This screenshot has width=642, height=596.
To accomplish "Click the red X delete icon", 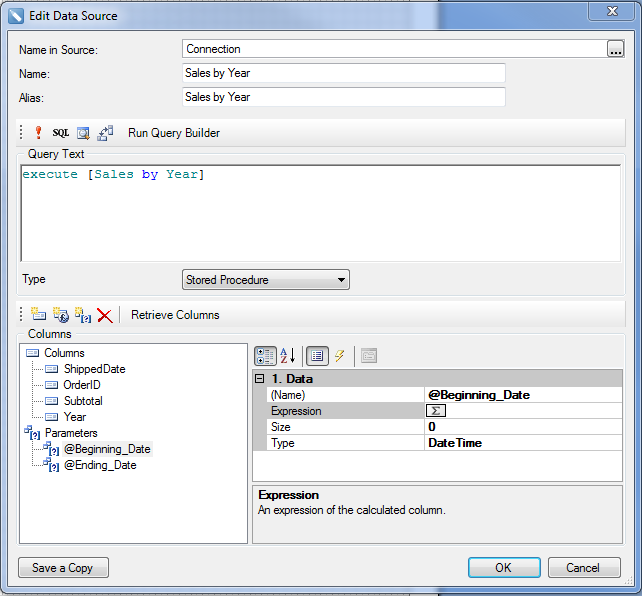I will coord(105,315).
